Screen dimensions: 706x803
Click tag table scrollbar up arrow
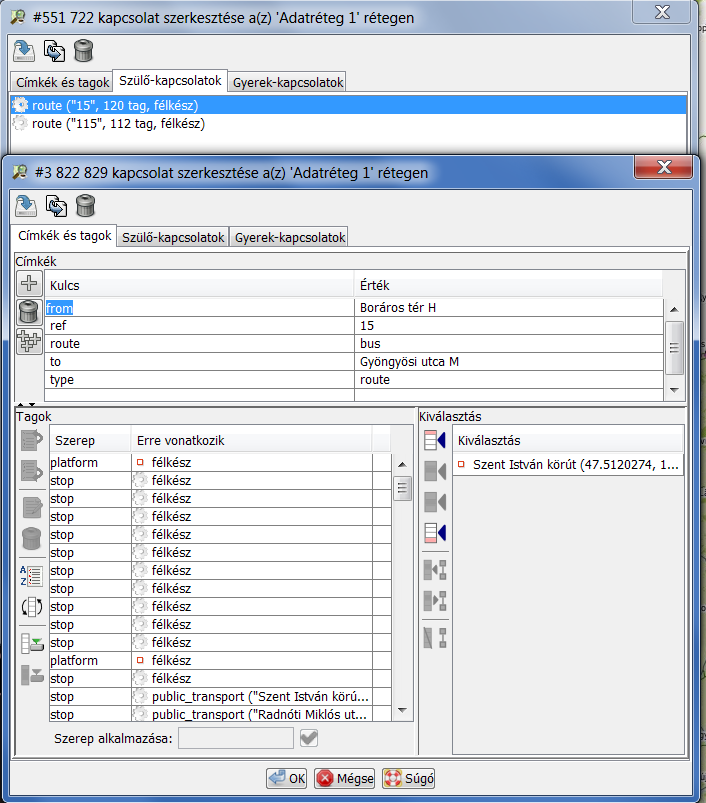click(x=674, y=310)
